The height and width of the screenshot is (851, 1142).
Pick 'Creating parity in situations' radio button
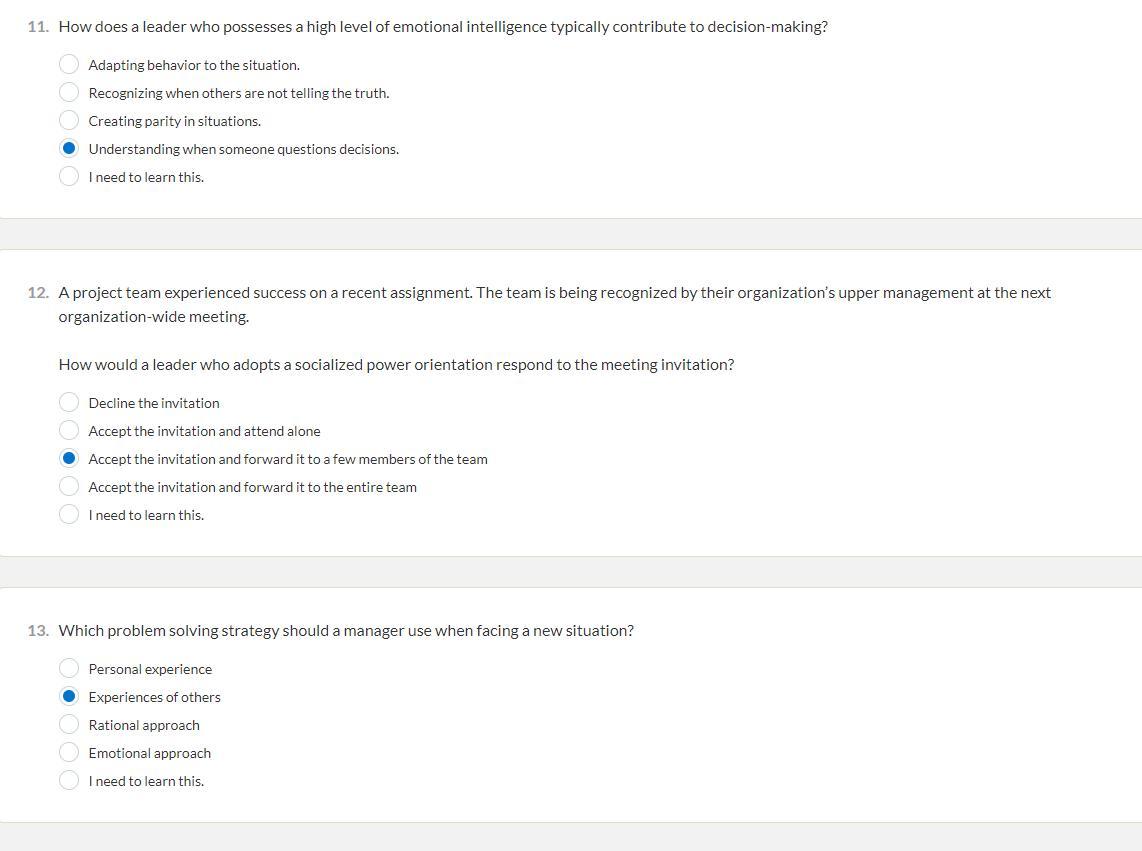(x=68, y=120)
